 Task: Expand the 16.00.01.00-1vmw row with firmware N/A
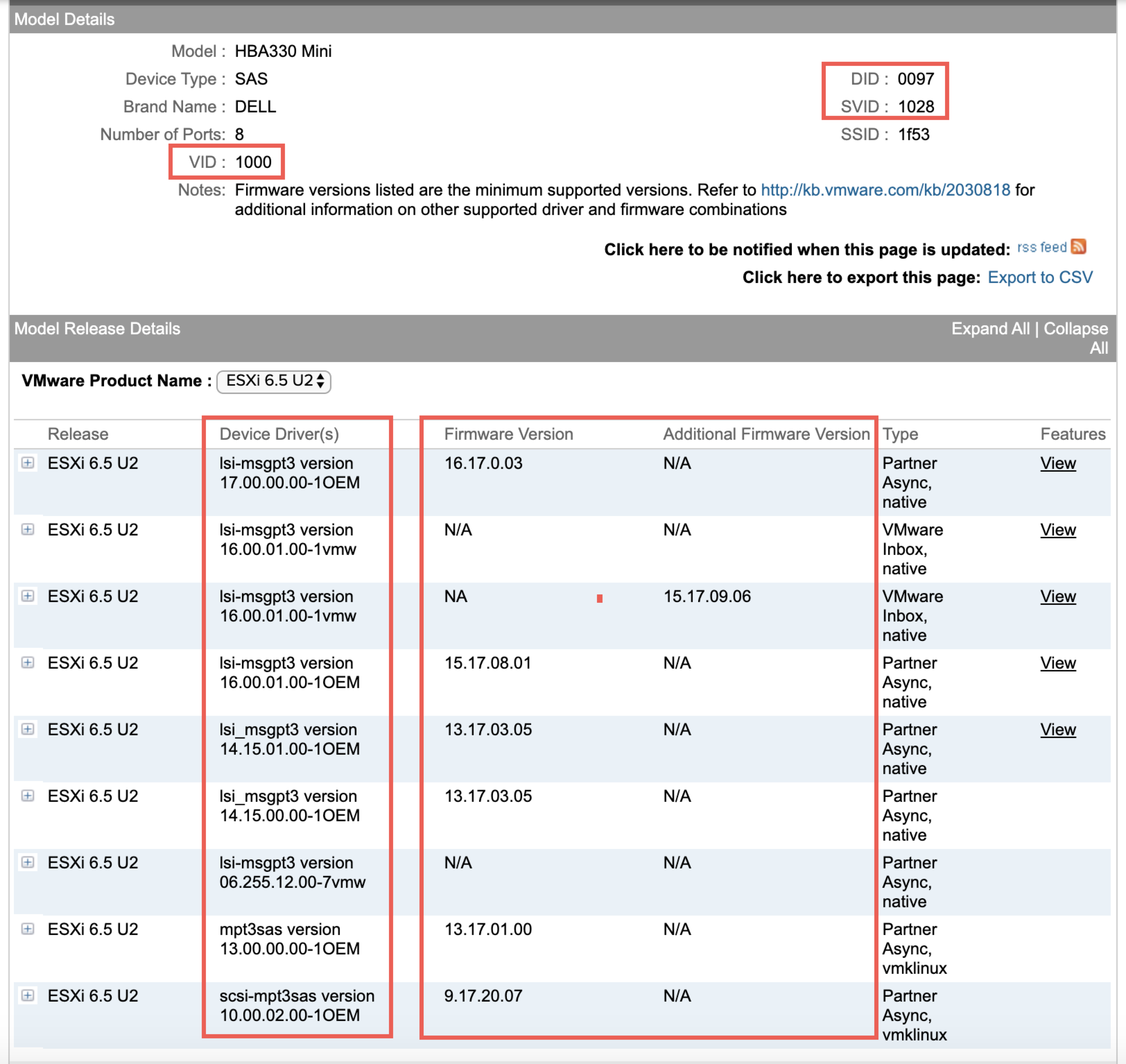coord(27,529)
